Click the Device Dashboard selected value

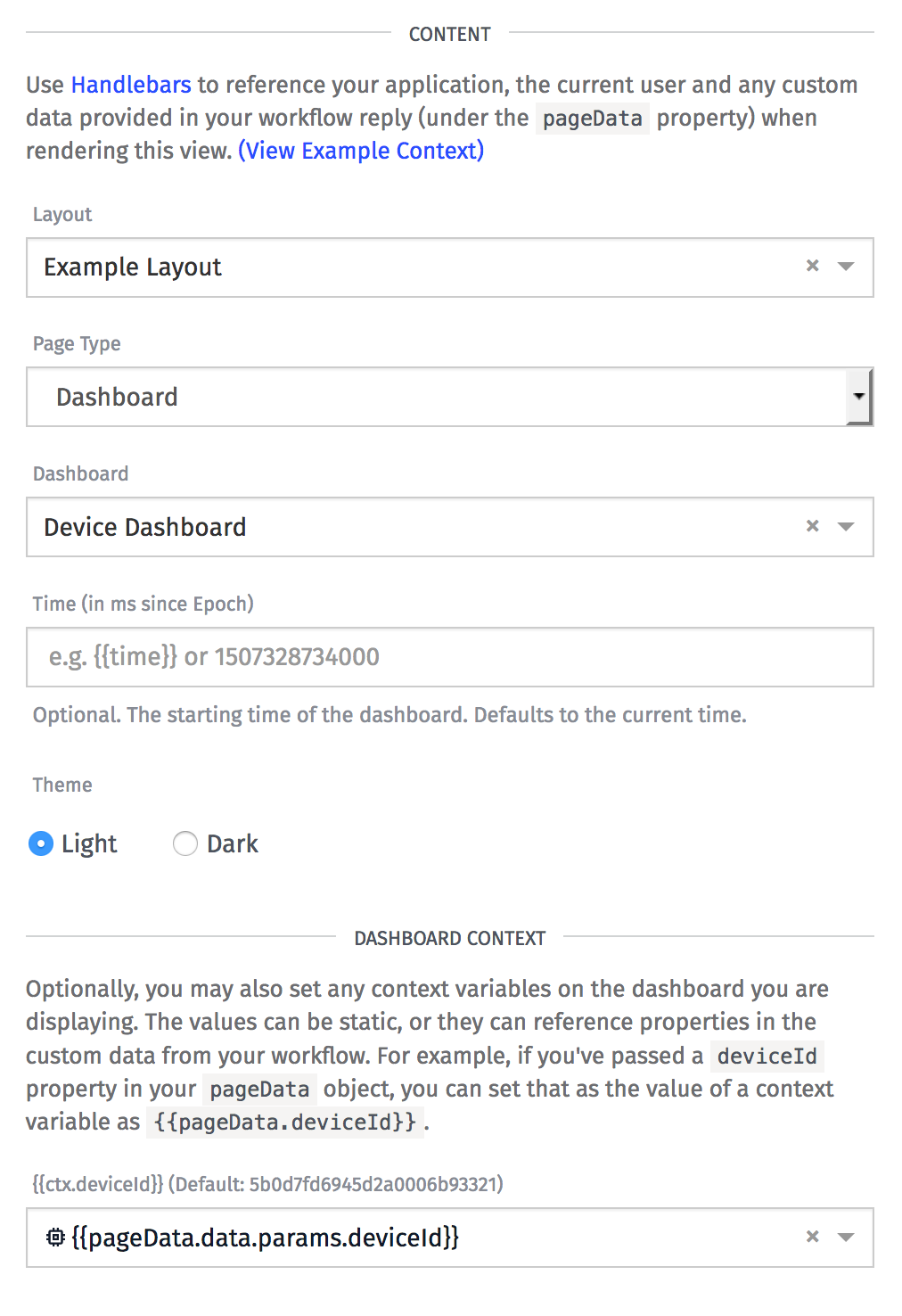(145, 528)
